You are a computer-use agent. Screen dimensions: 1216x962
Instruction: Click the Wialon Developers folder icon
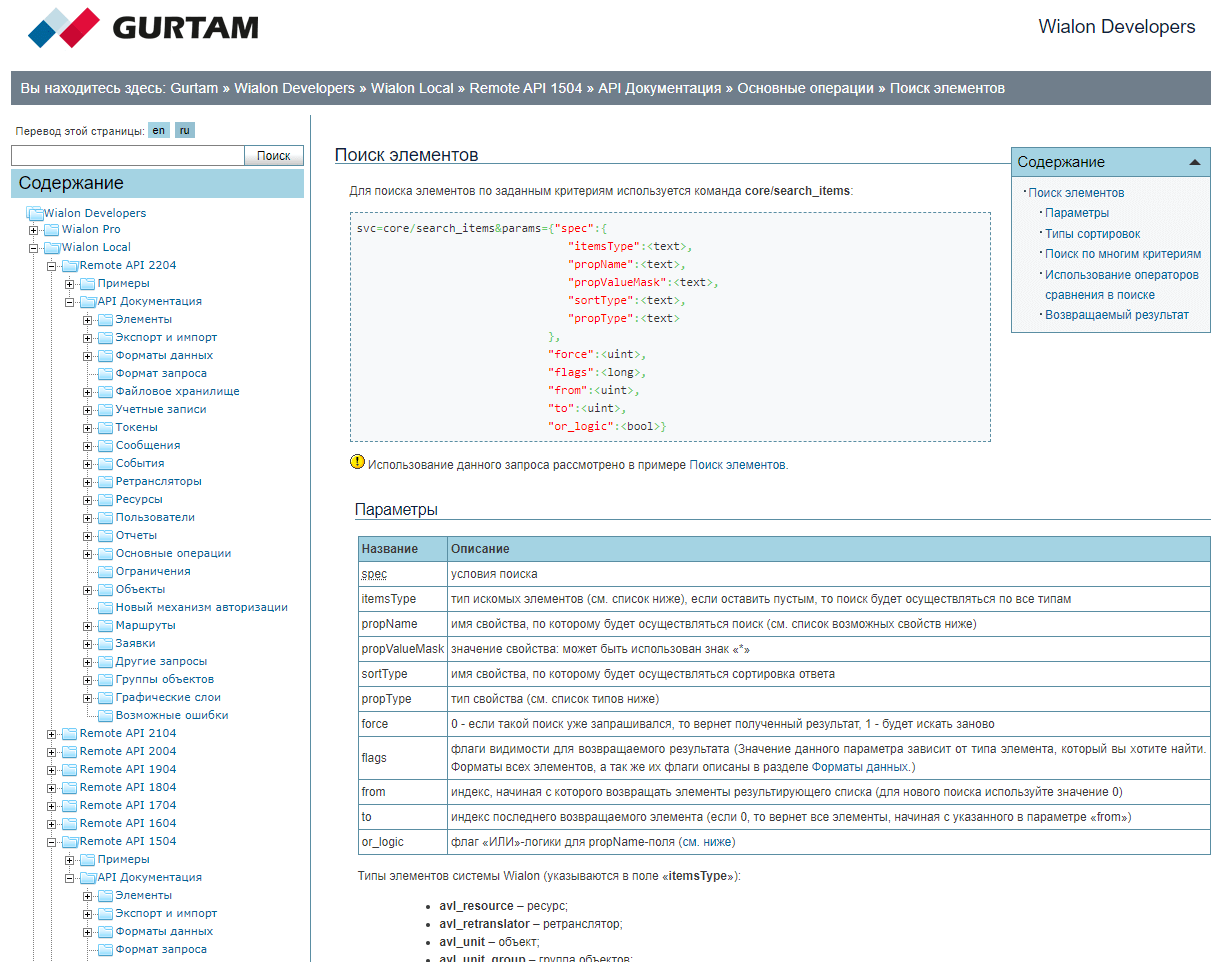(35, 213)
